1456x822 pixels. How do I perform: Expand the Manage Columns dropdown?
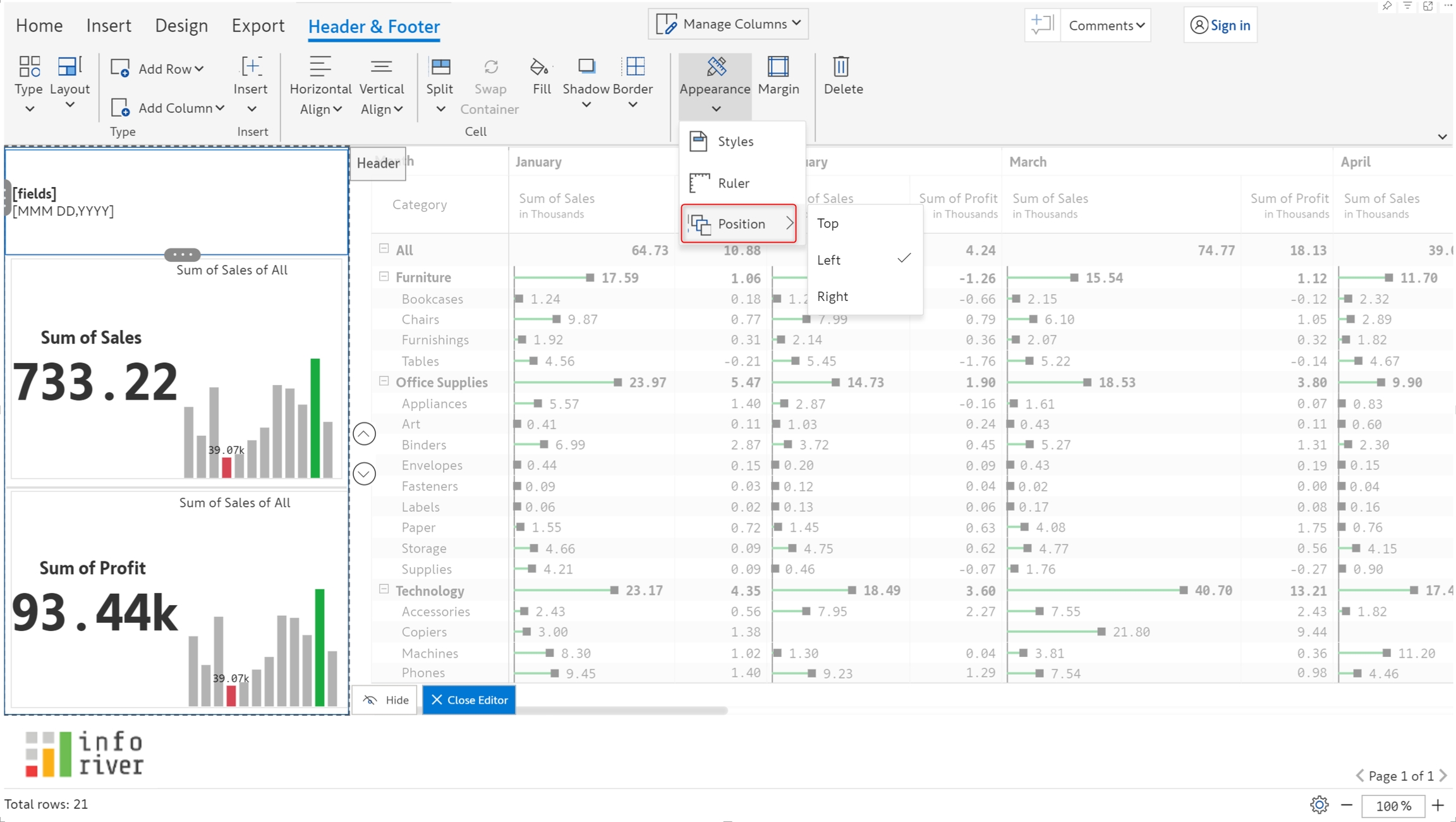click(728, 24)
